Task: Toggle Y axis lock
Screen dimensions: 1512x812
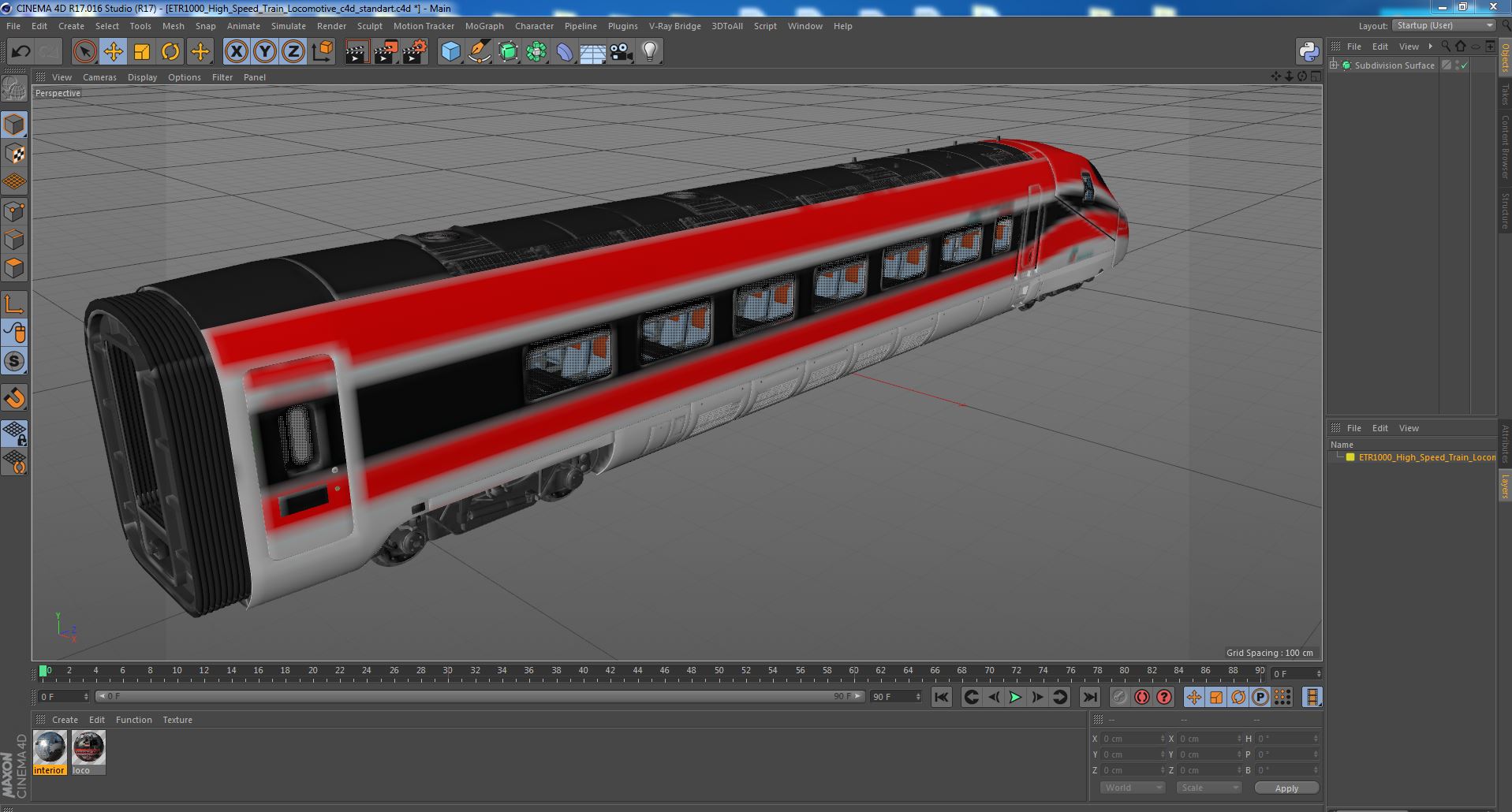Action: coord(265,52)
